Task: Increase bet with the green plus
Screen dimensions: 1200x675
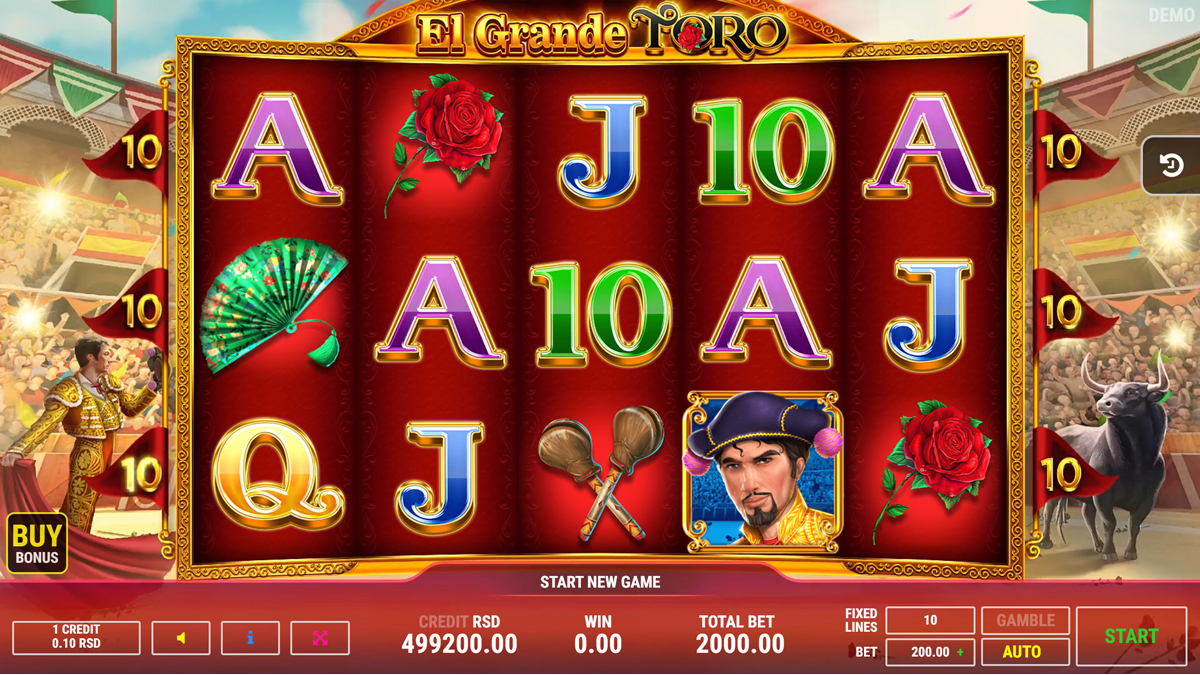Action: click(961, 652)
